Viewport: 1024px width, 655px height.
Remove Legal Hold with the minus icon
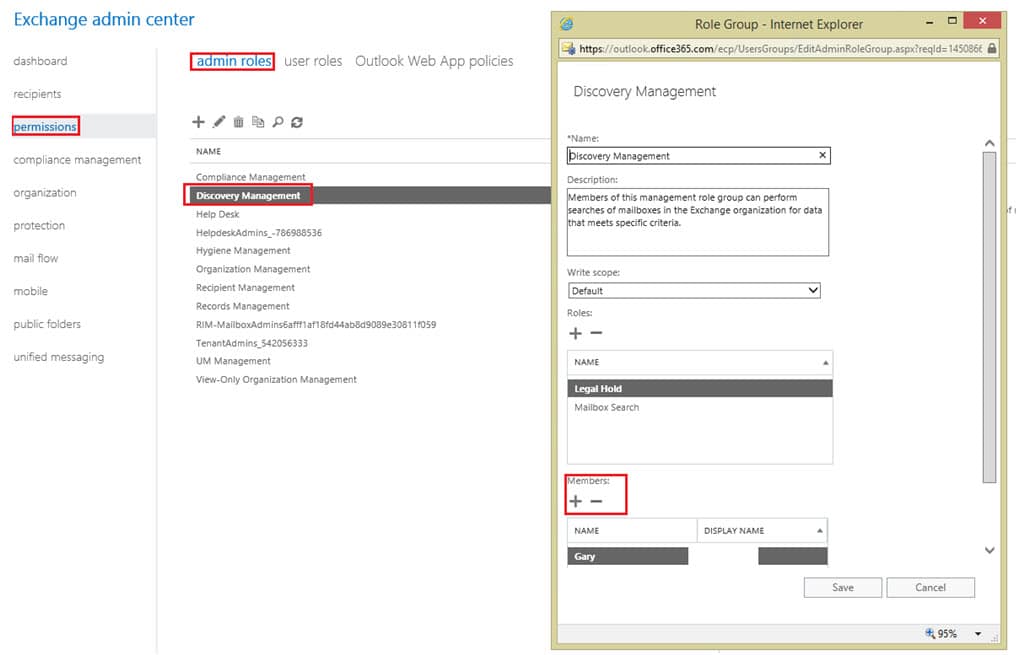click(x=596, y=333)
